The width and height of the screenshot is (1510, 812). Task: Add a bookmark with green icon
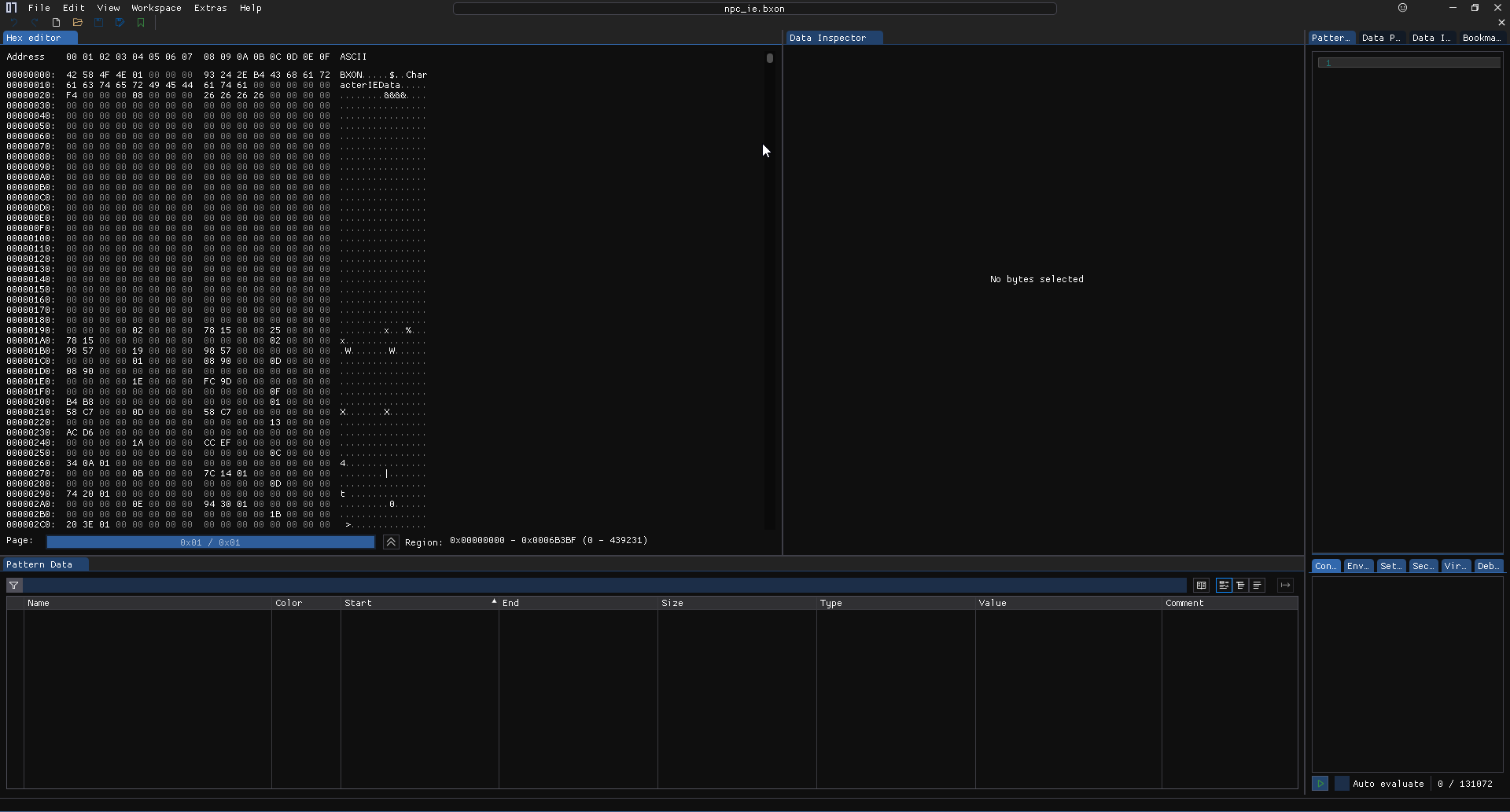tap(141, 23)
